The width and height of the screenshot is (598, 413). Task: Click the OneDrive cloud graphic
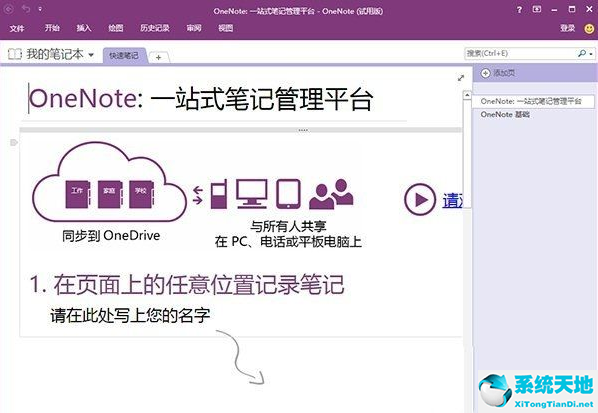tap(109, 182)
